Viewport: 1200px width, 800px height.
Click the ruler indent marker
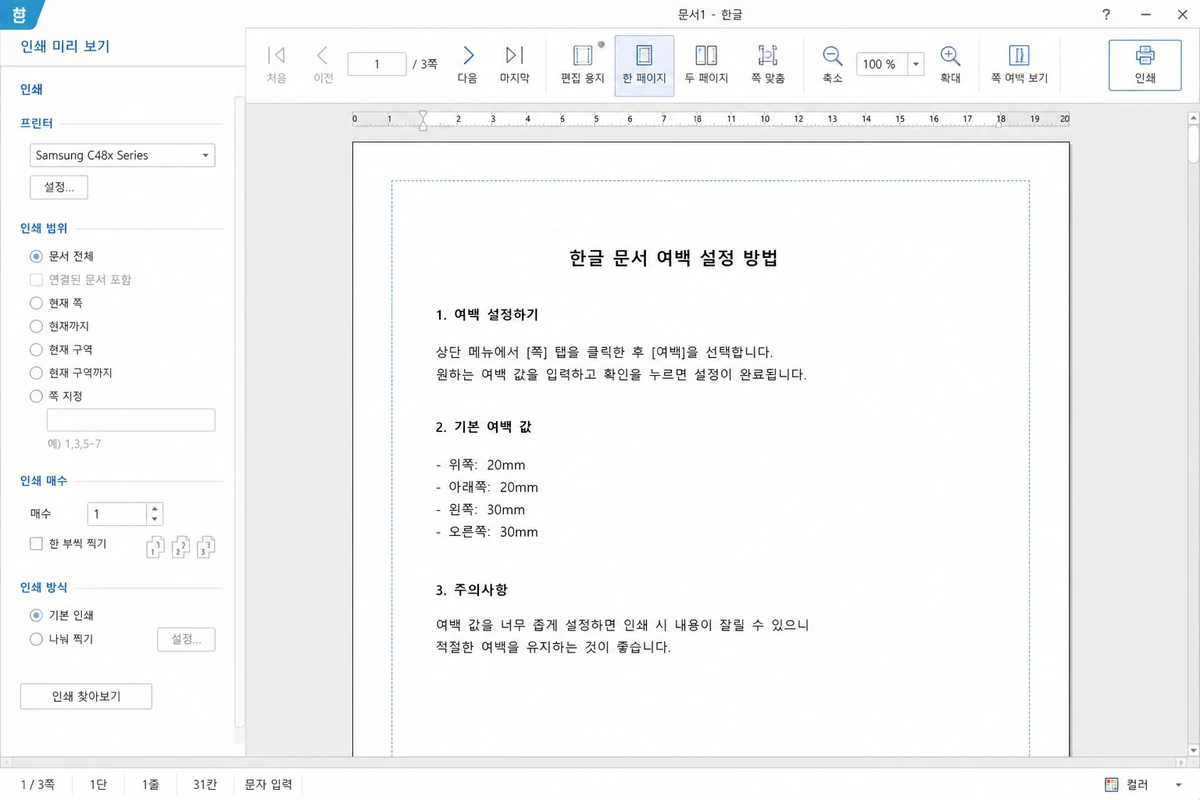tap(423, 120)
